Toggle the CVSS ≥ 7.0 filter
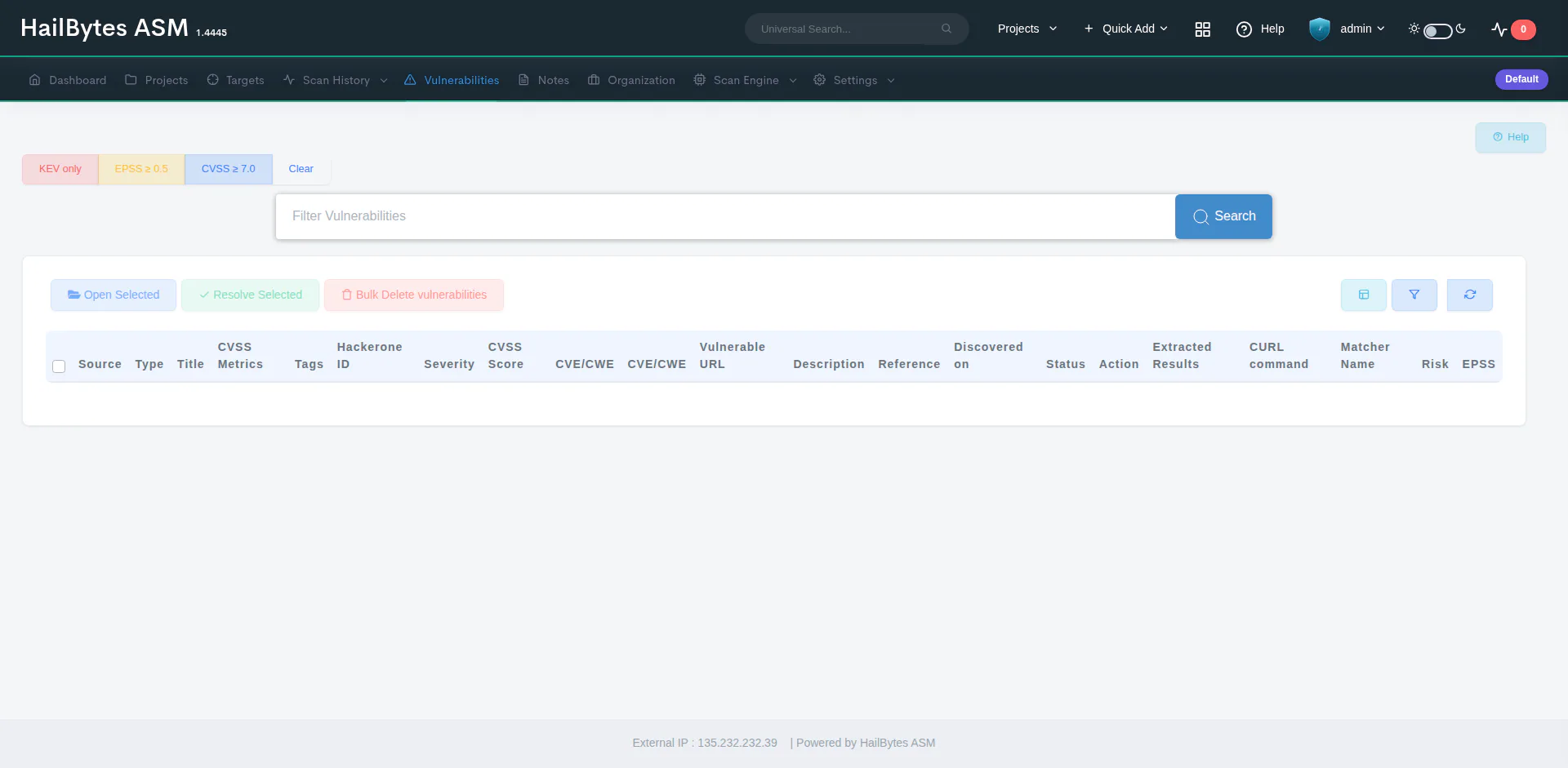The width and height of the screenshot is (1568, 768). (229, 169)
